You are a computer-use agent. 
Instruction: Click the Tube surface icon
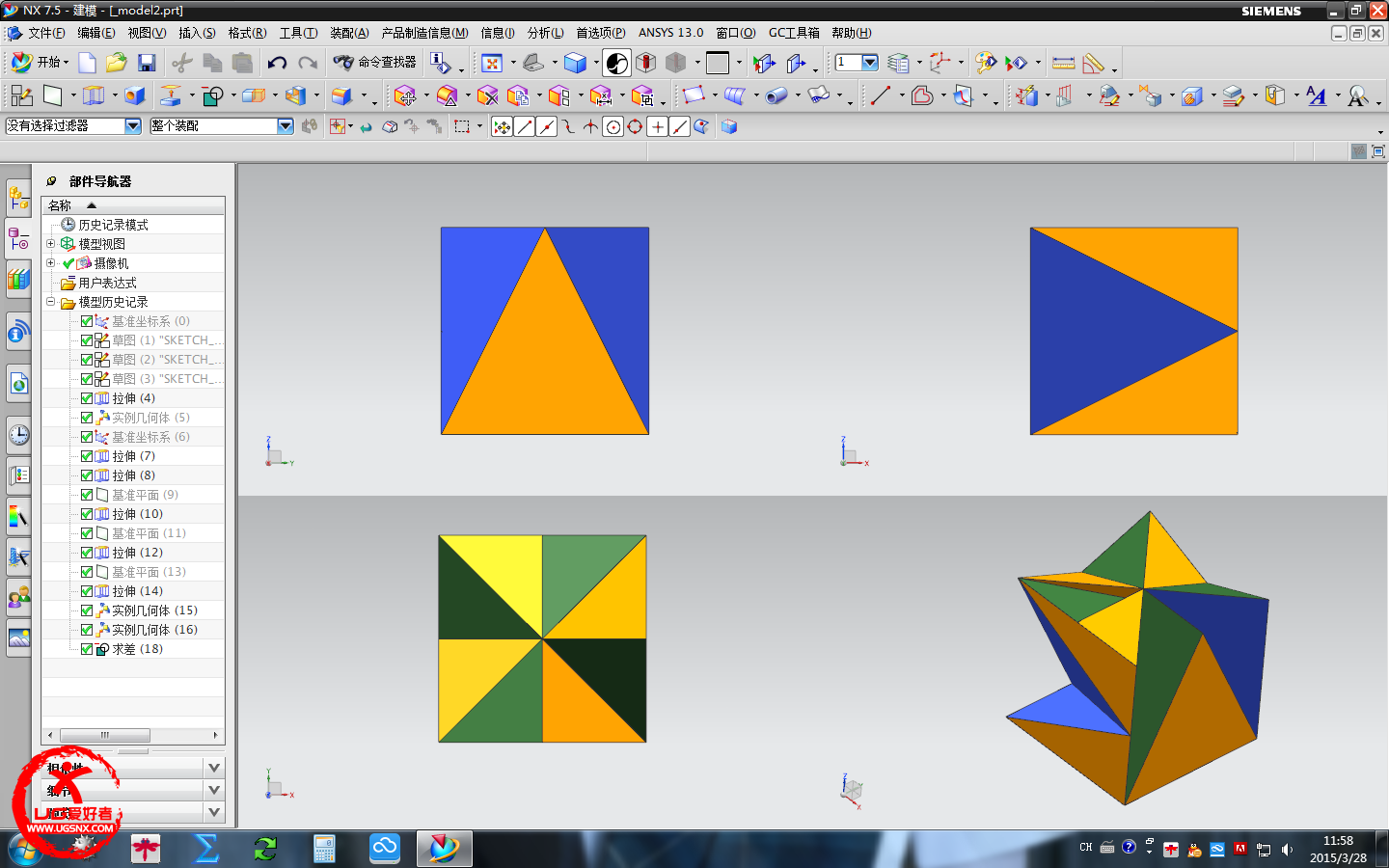776,95
